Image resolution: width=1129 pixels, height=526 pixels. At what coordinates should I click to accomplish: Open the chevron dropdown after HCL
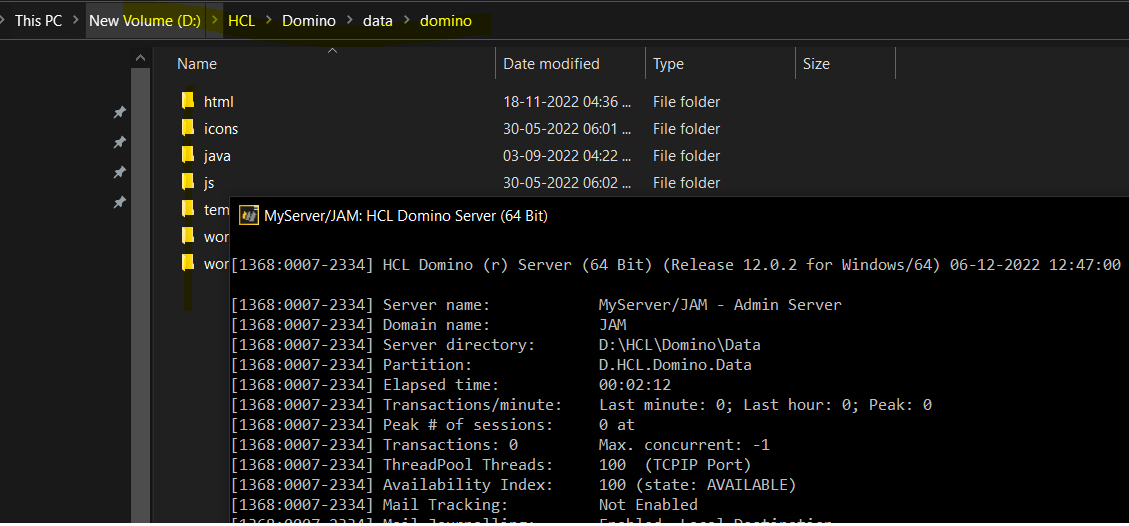[269, 20]
